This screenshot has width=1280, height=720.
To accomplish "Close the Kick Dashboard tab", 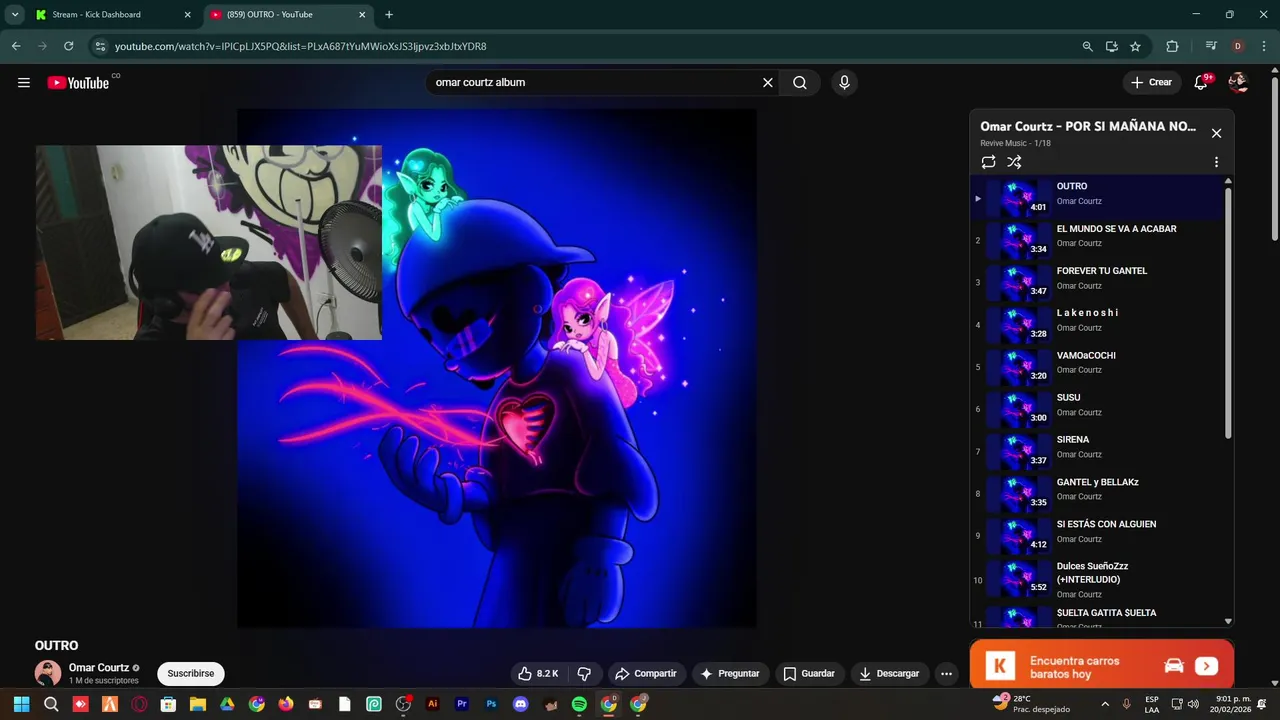I will point(187,15).
